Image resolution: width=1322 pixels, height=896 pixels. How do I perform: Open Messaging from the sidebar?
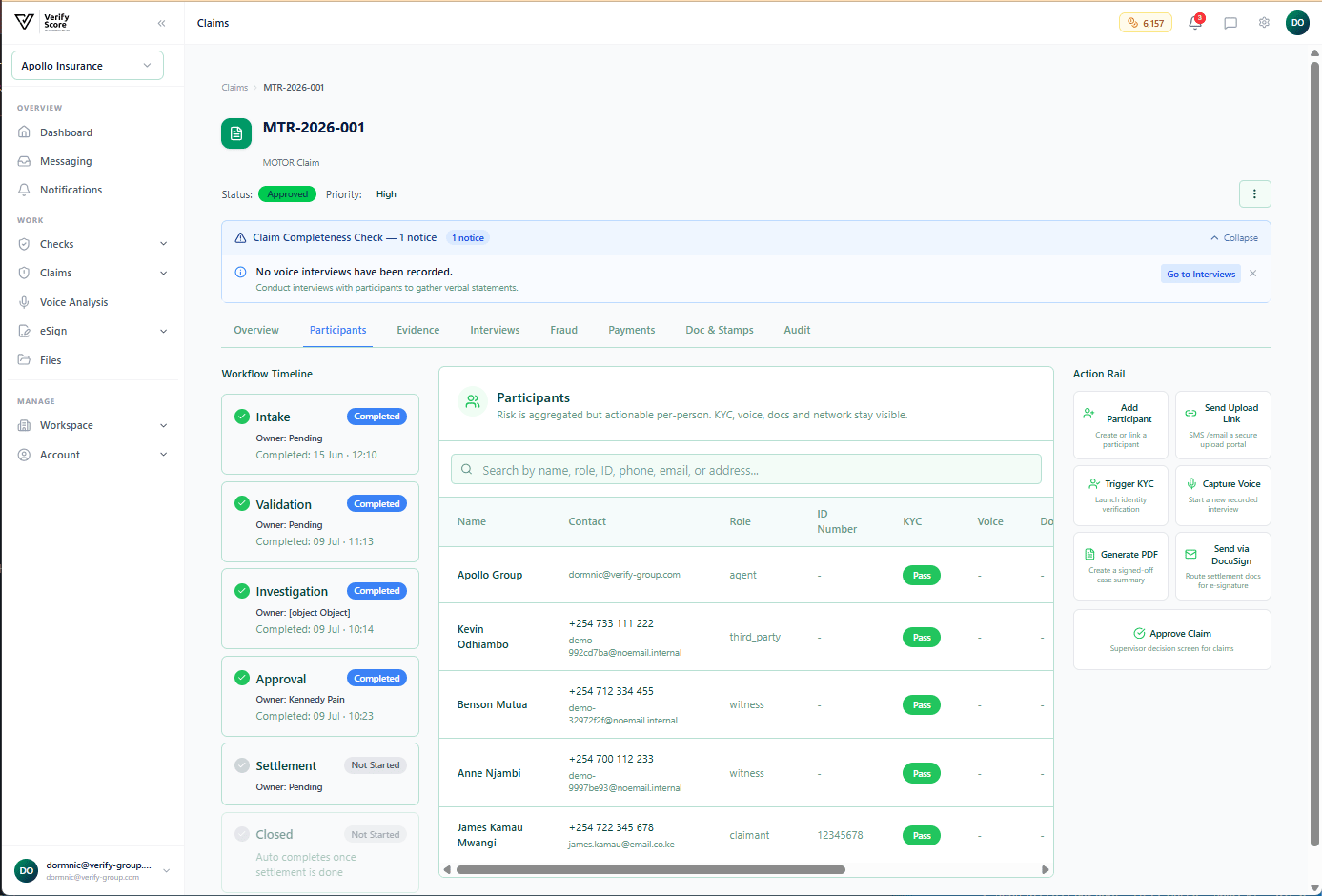66,161
